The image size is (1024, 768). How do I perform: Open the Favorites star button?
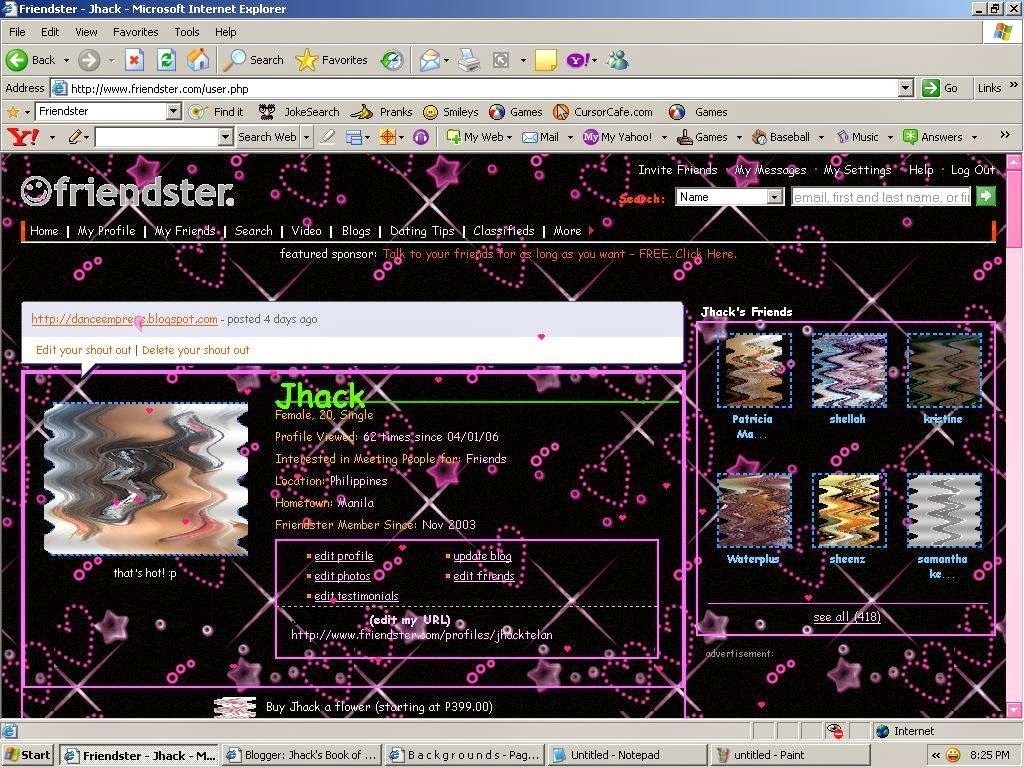tap(332, 60)
